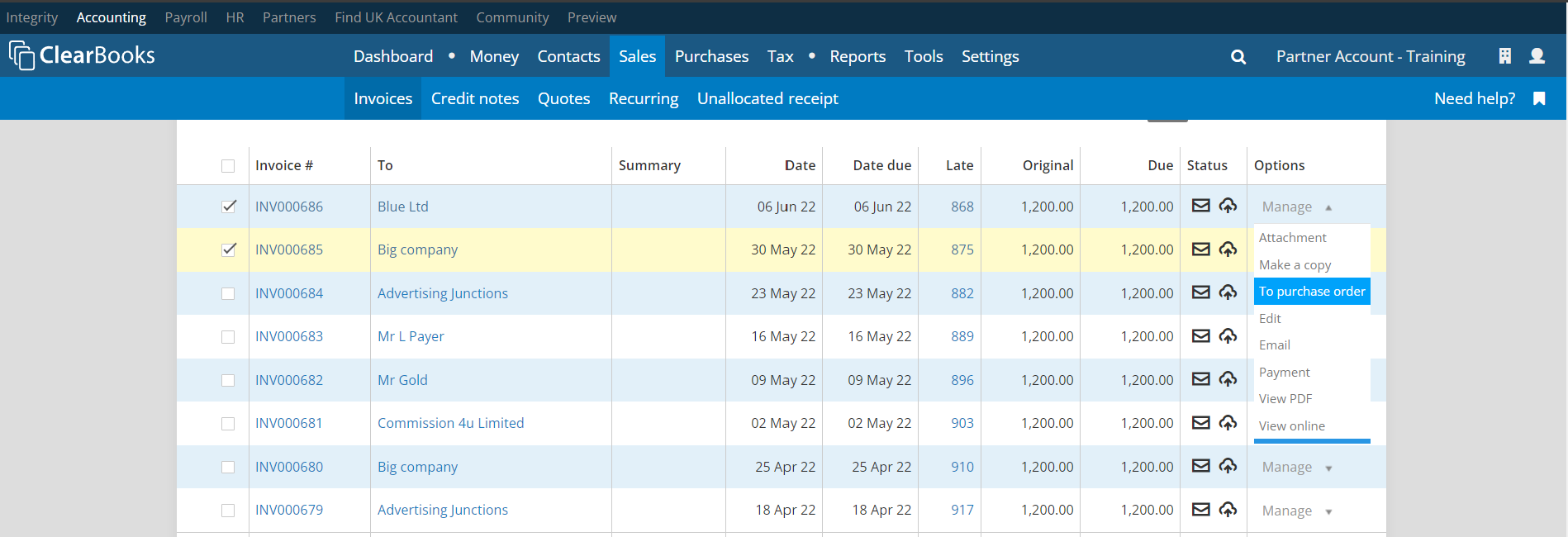Click cloud upload icon for INV000681

pos(1228,423)
